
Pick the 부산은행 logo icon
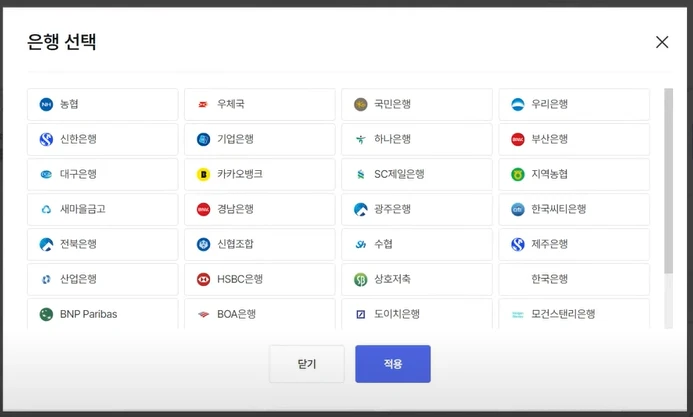pyautogui.click(x=518, y=139)
